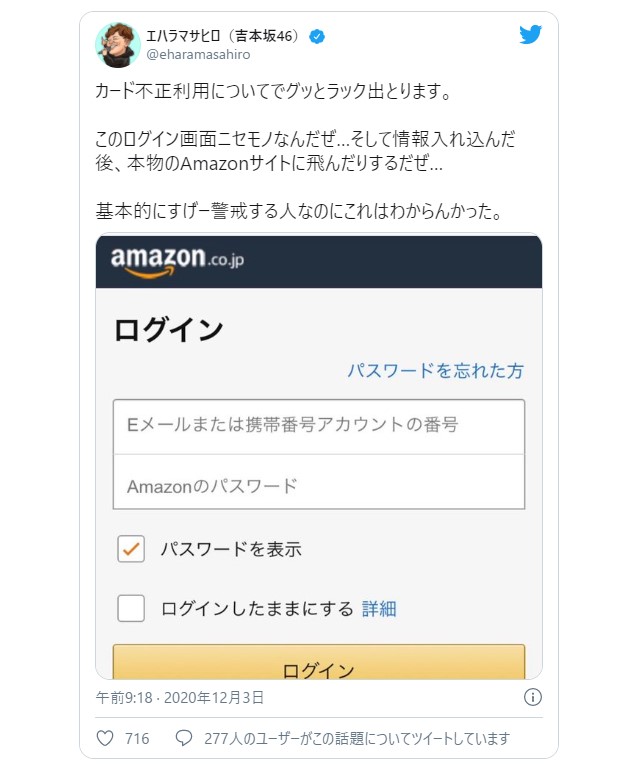Click the パスワードを忘れた方 link
639x767 pixels.
(x=435, y=370)
